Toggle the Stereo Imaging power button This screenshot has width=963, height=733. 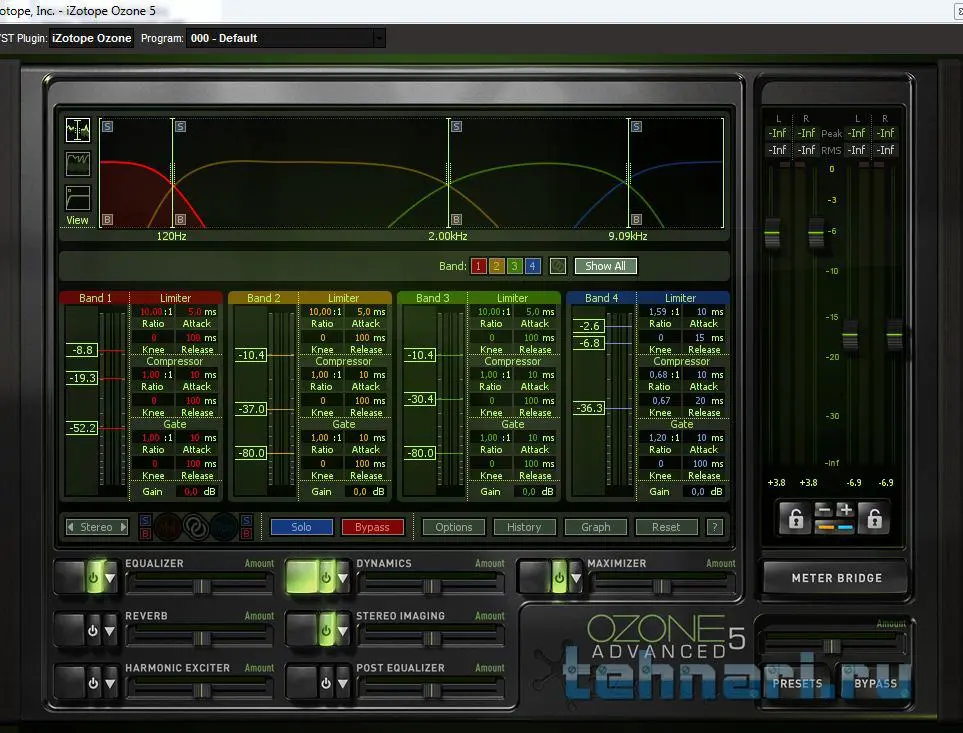tap(326, 630)
